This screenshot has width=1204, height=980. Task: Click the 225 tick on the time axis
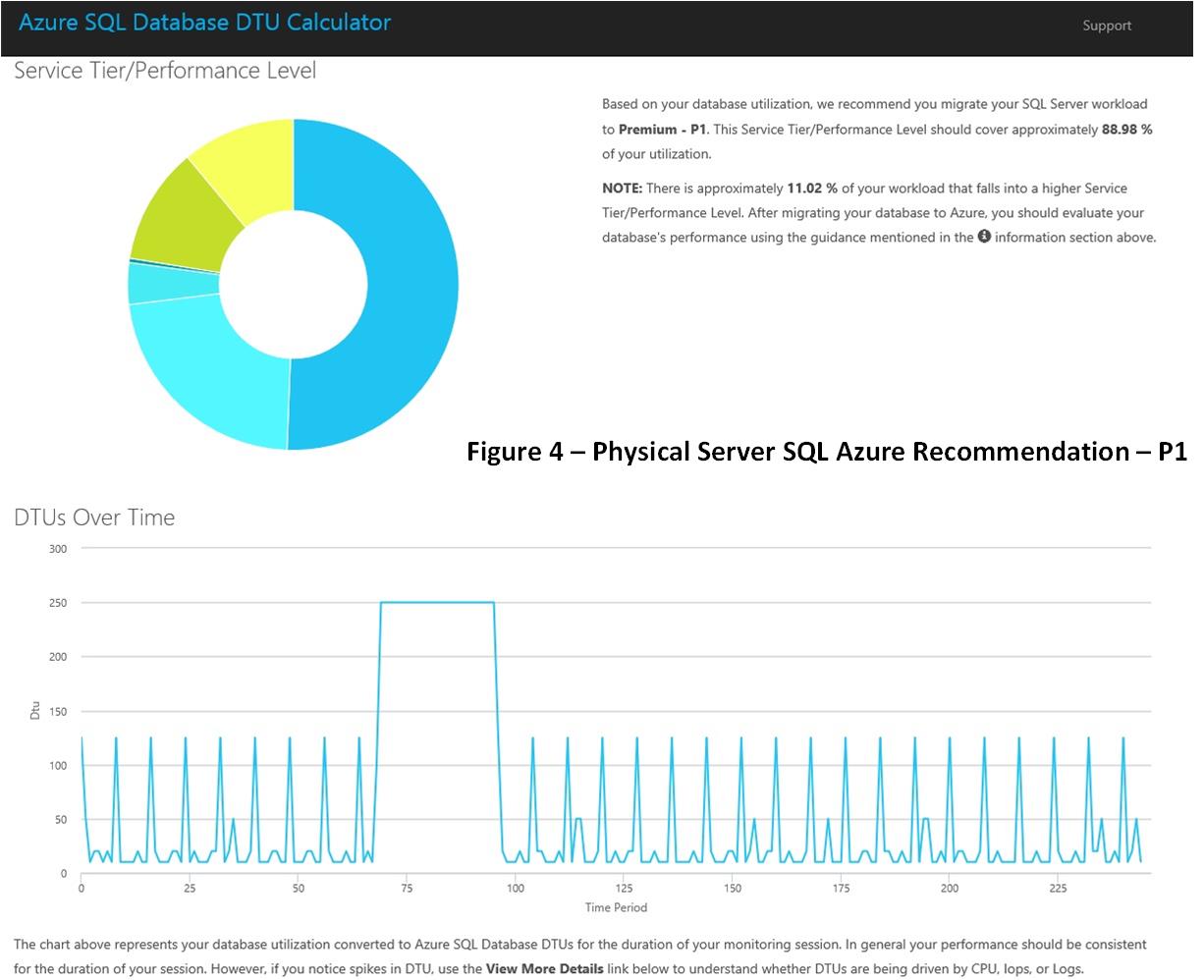[x=1058, y=889]
